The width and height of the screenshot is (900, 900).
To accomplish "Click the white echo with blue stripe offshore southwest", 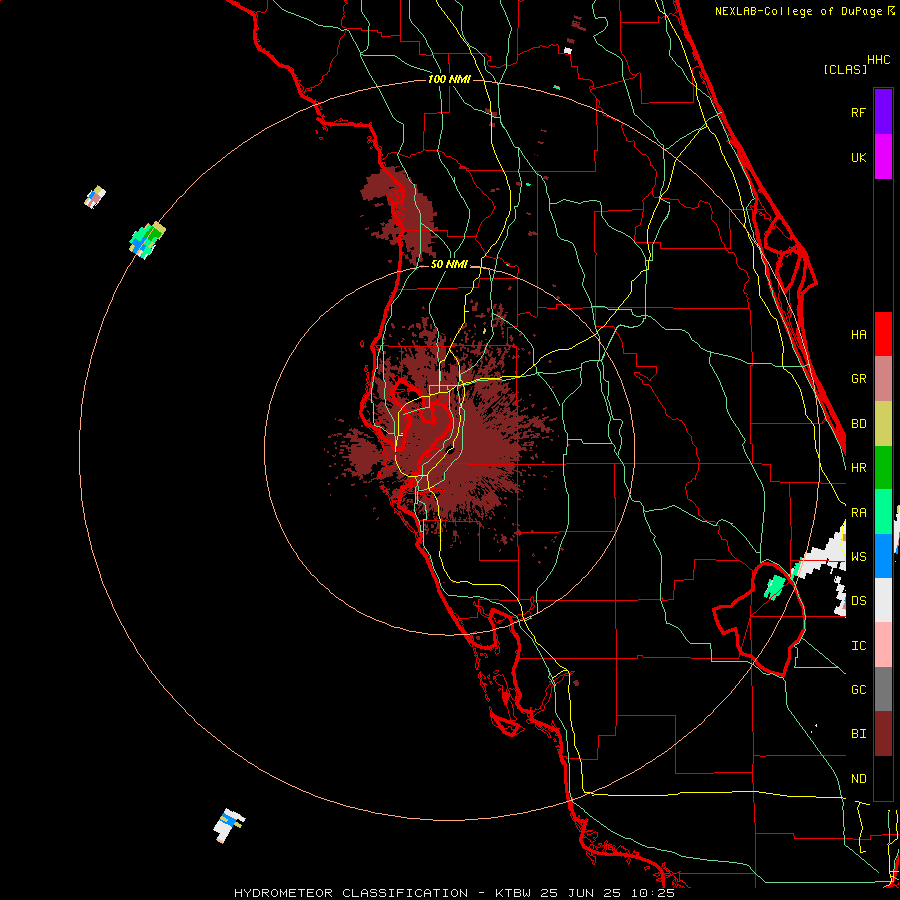I will coord(228,825).
